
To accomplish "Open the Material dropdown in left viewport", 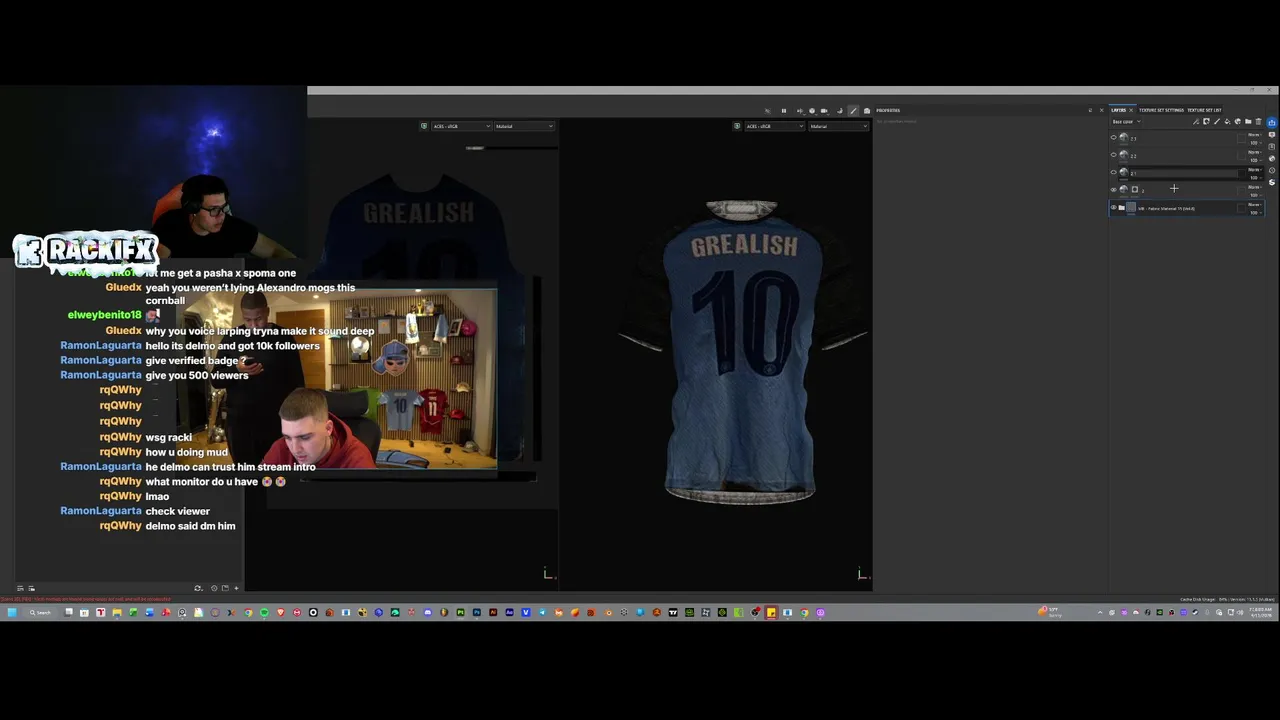I will coord(524,126).
